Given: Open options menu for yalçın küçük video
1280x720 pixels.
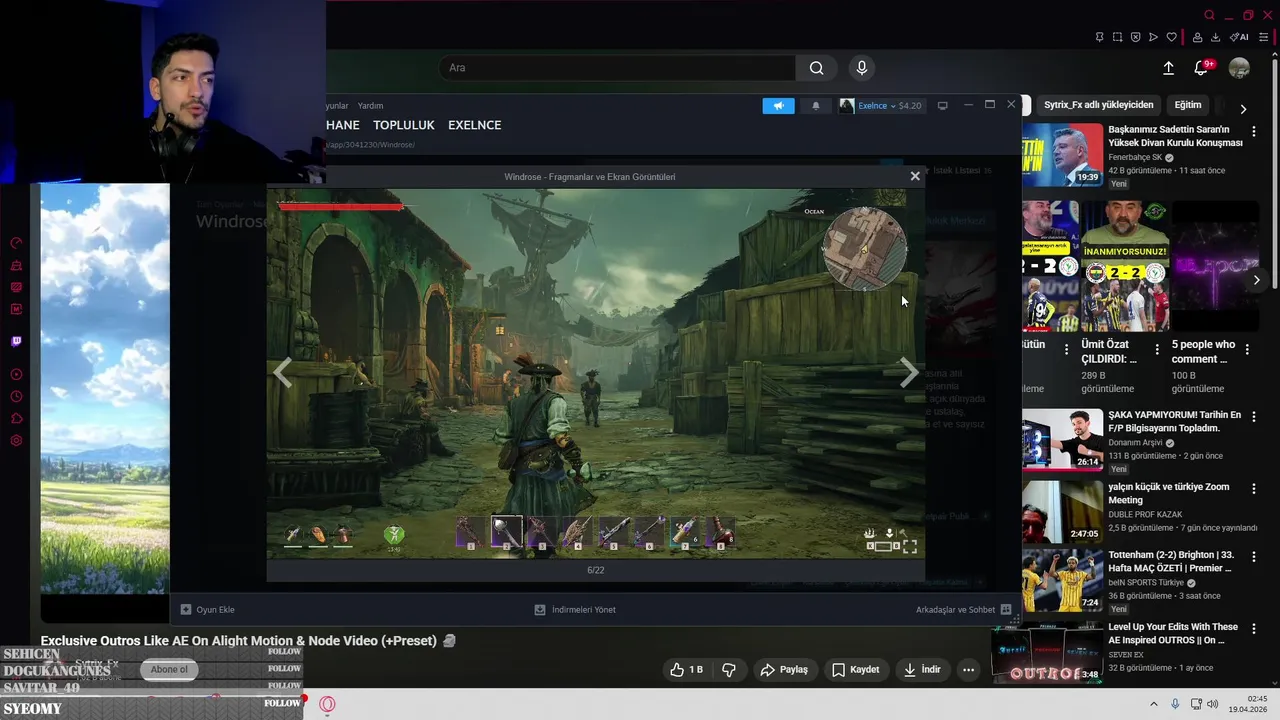Looking at the screenshot, I should [1253, 488].
